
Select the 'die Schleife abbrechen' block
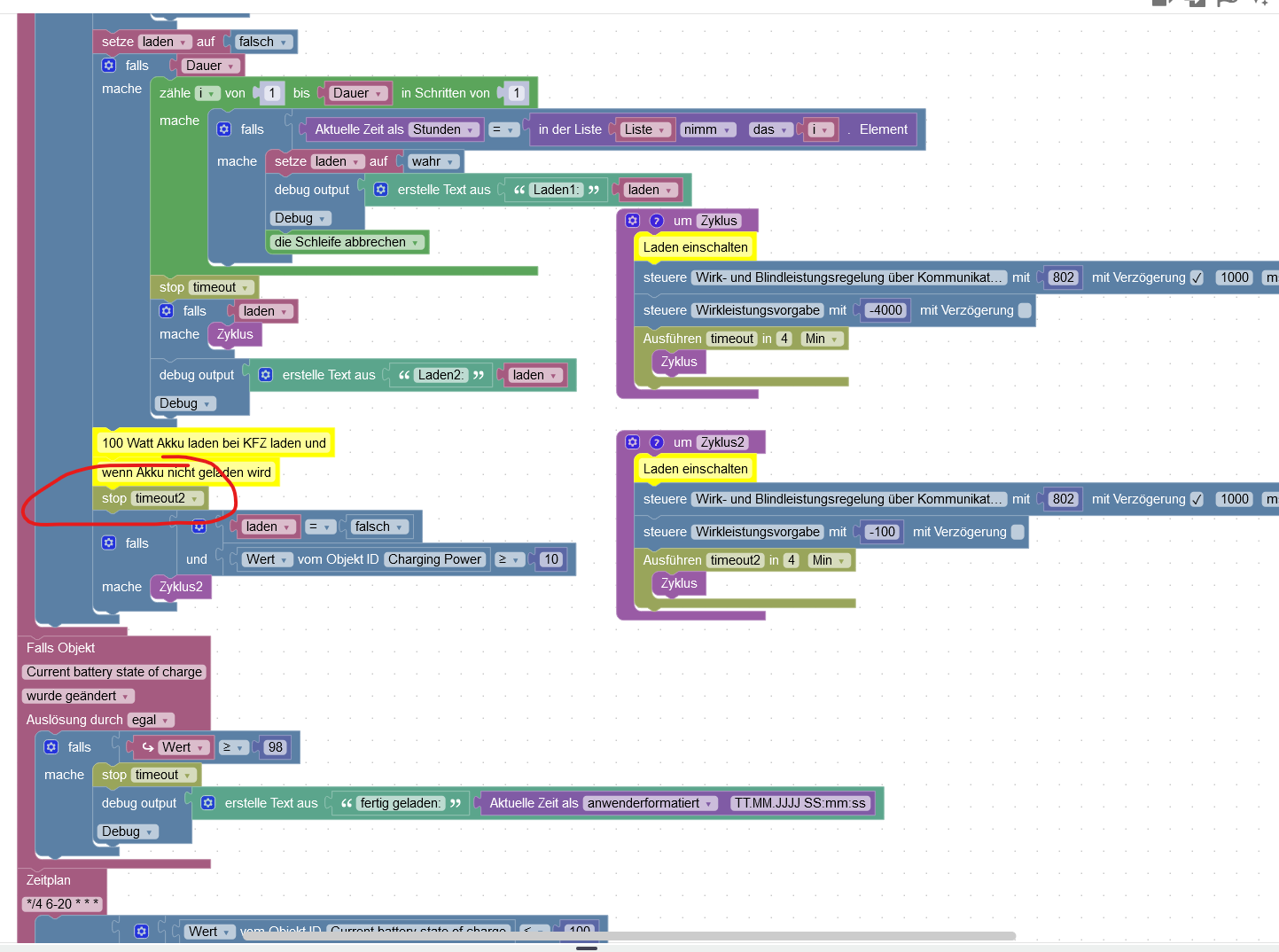click(x=347, y=242)
